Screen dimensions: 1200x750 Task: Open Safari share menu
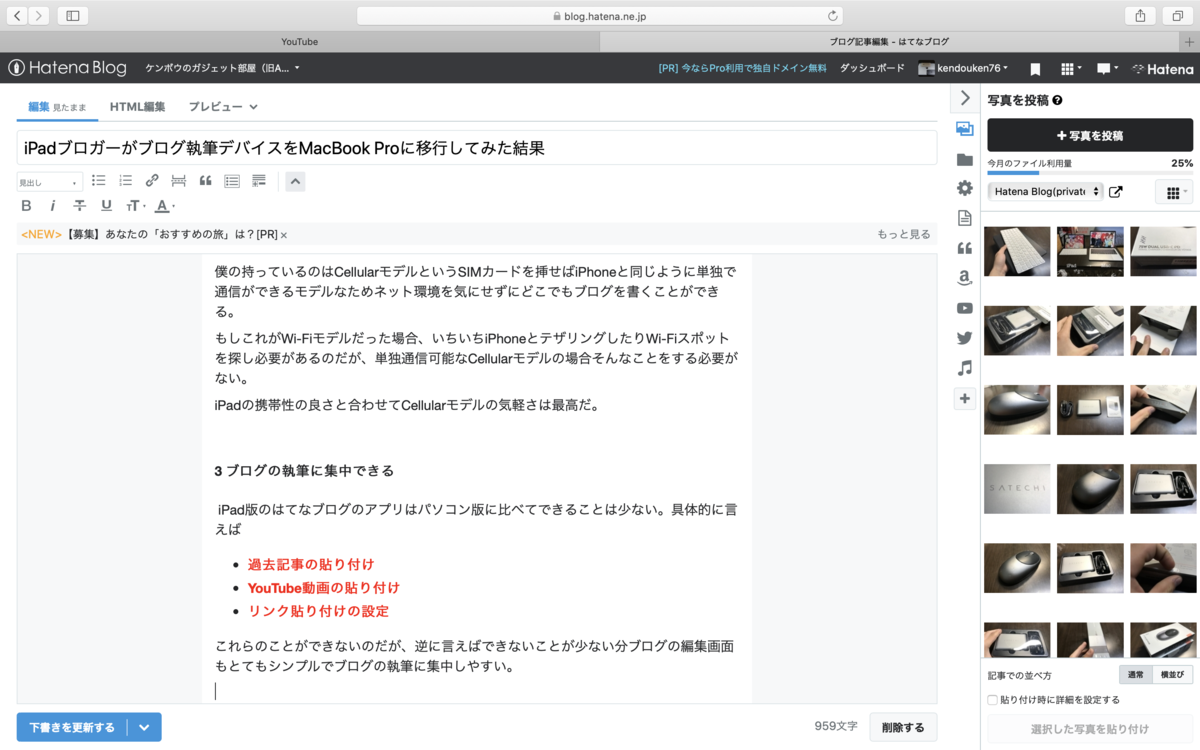coord(1140,15)
